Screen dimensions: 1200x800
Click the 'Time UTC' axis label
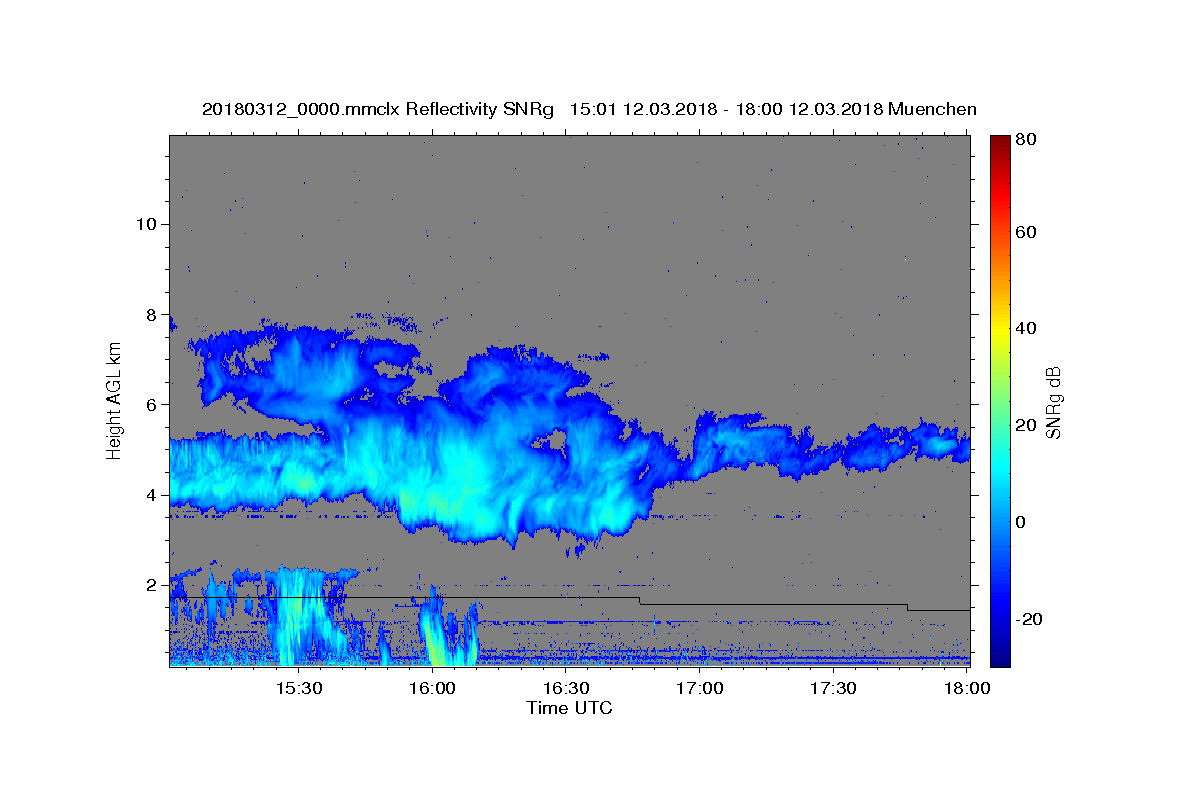pyautogui.click(x=569, y=708)
